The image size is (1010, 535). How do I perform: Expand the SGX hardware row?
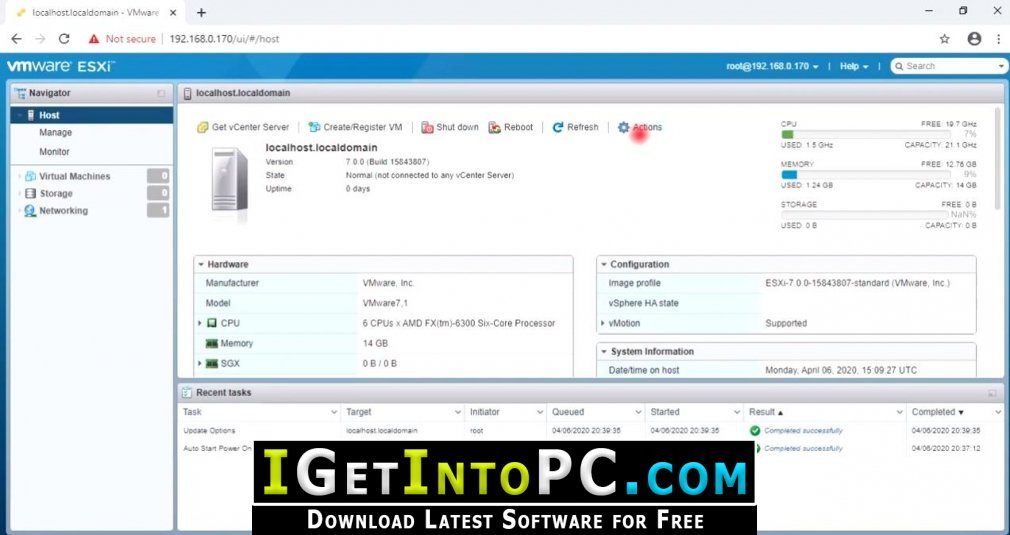pyautogui.click(x=200, y=364)
